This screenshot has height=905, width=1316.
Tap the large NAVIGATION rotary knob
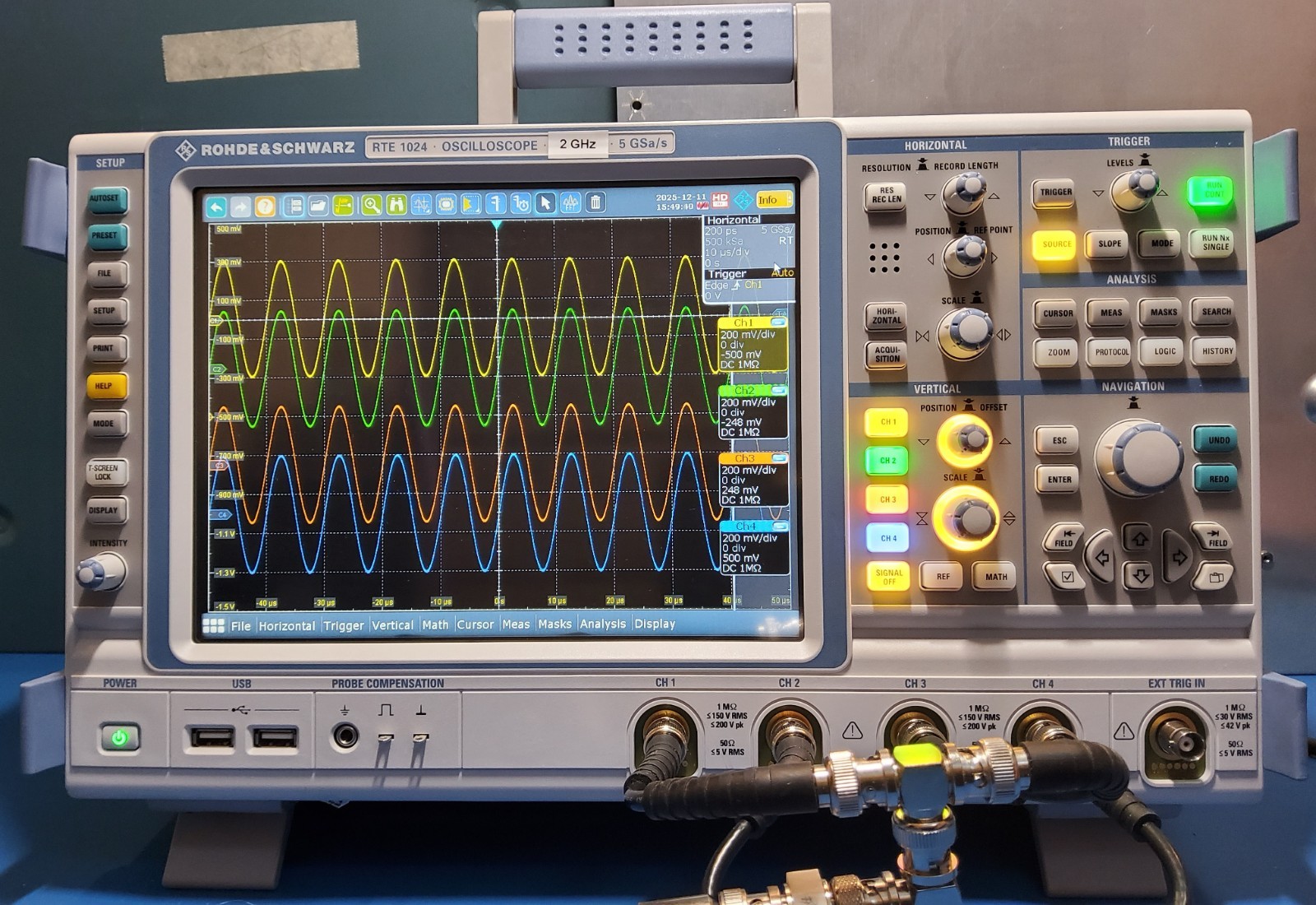(x=1138, y=458)
